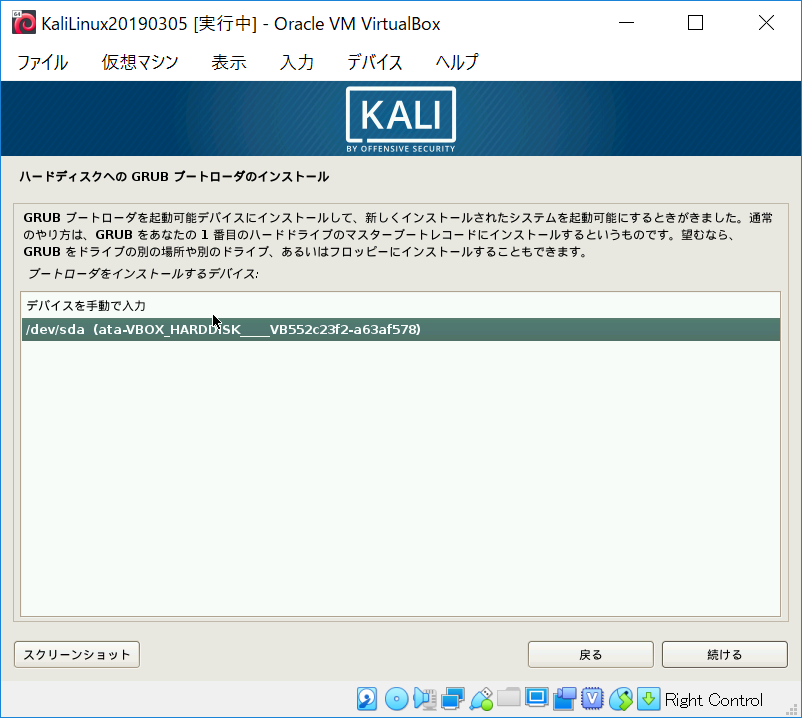Click the video capture status icon
This screenshot has height=718, width=802.
point(565,699)
